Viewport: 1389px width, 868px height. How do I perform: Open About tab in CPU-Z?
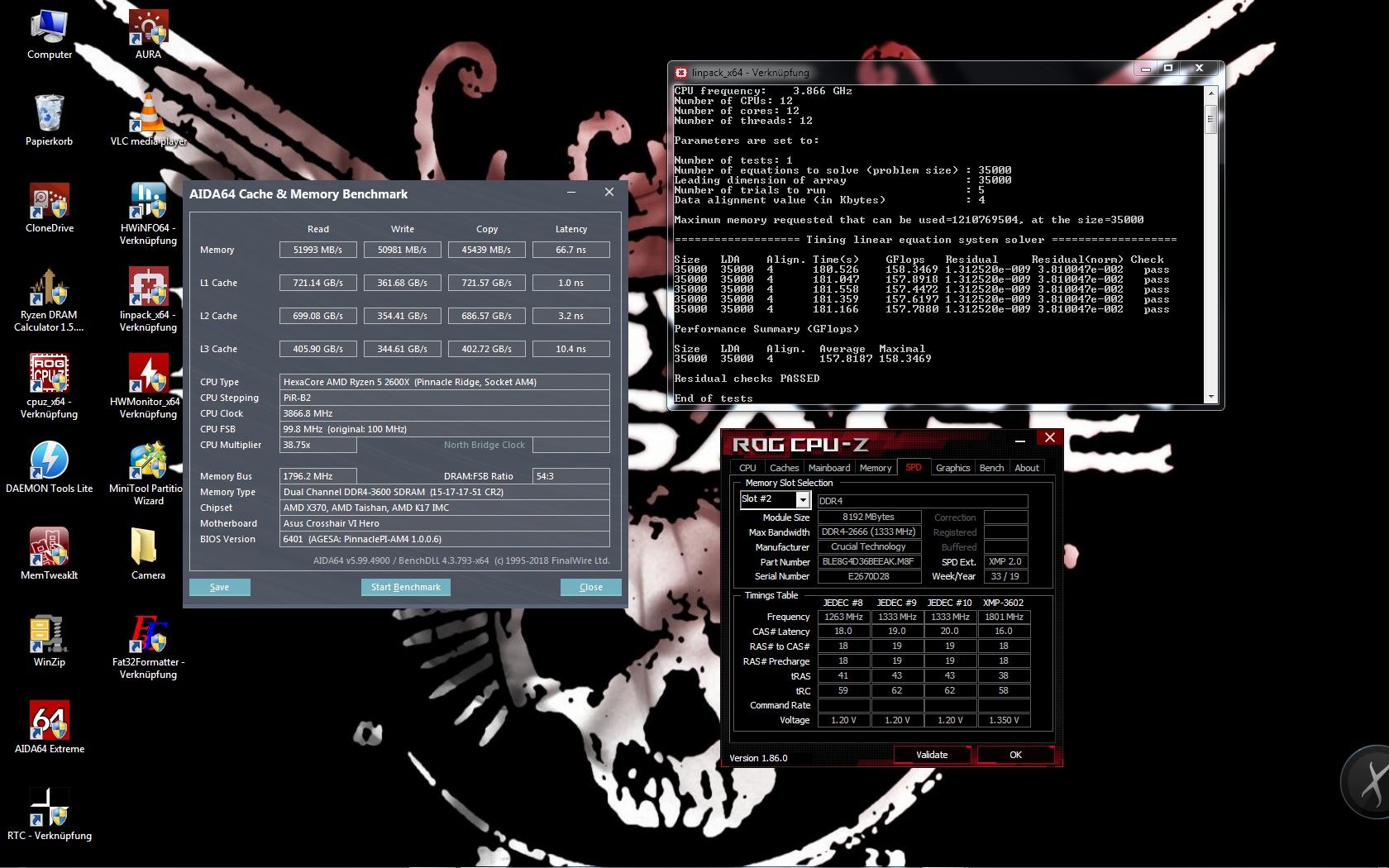[1027, 468]
